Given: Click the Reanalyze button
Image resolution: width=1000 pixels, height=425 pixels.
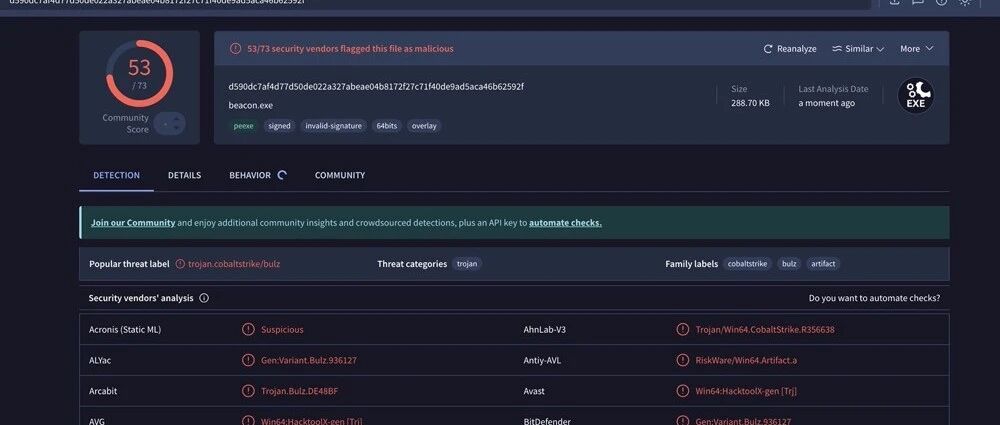Looking at the screenshot, I should point(790,48).
